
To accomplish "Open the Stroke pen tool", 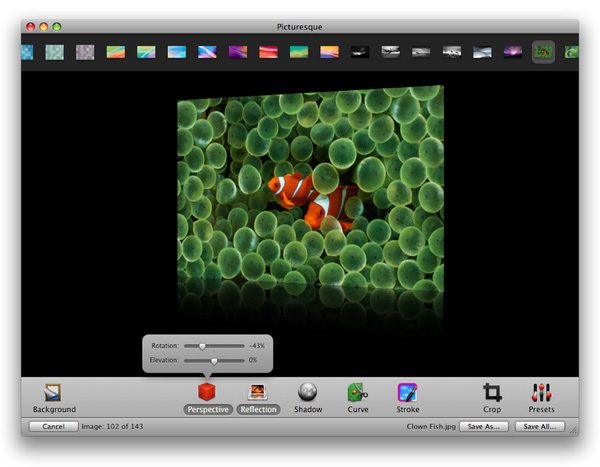I will (408, 392).
